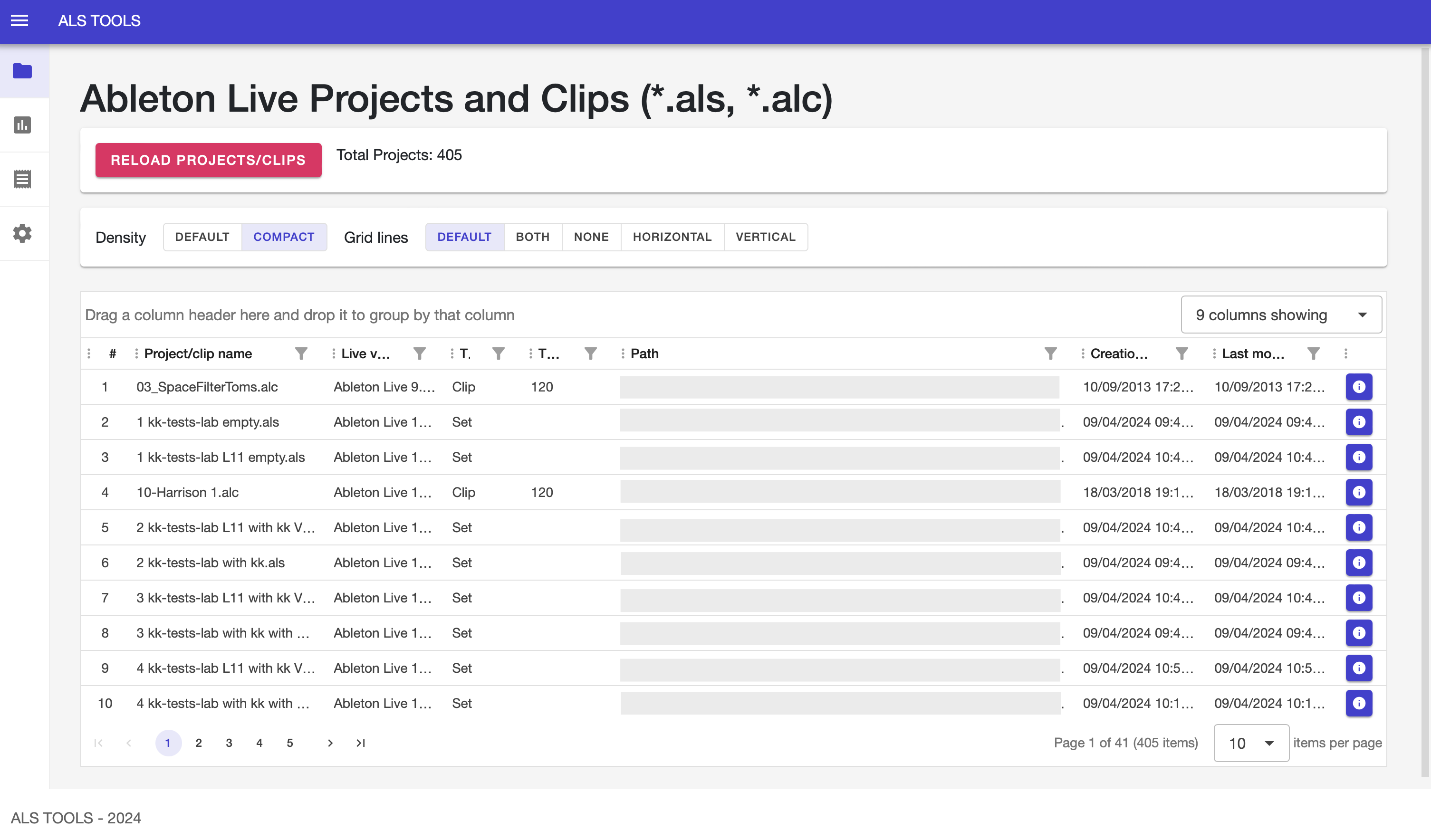Show info for 2 kk-tests-lab with kk.als
Image resolution: width=1431 pixels, height=840 pixels.
click(1359, 563)
